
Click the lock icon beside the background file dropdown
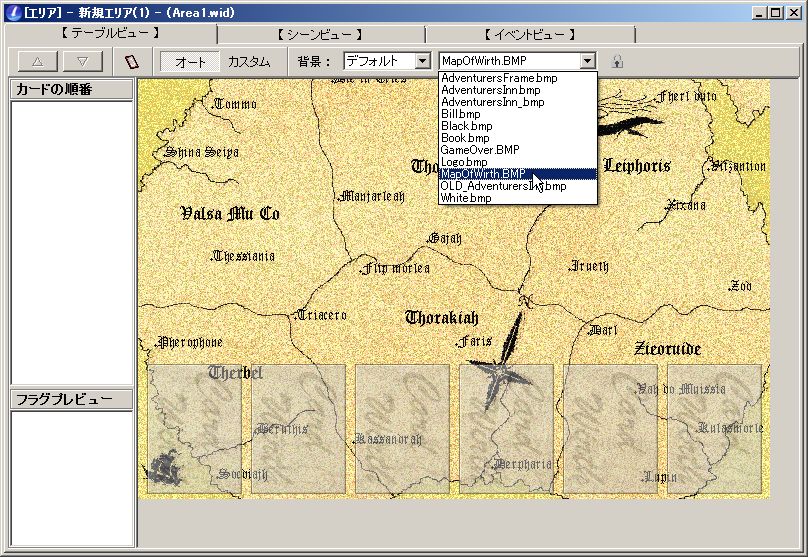click(x=617, y=62)
